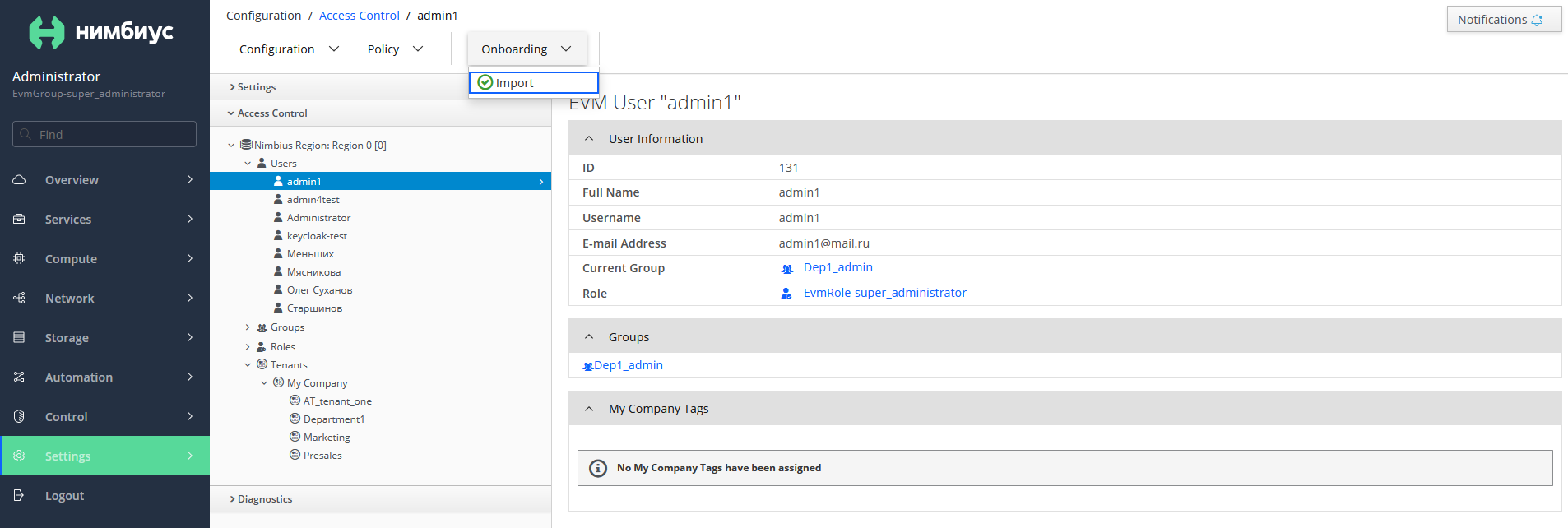Image resolution: width=1568 pixels, height=528 pixels.
Task: Select the Олег Суханов user
Action: (x=319, y=290)
